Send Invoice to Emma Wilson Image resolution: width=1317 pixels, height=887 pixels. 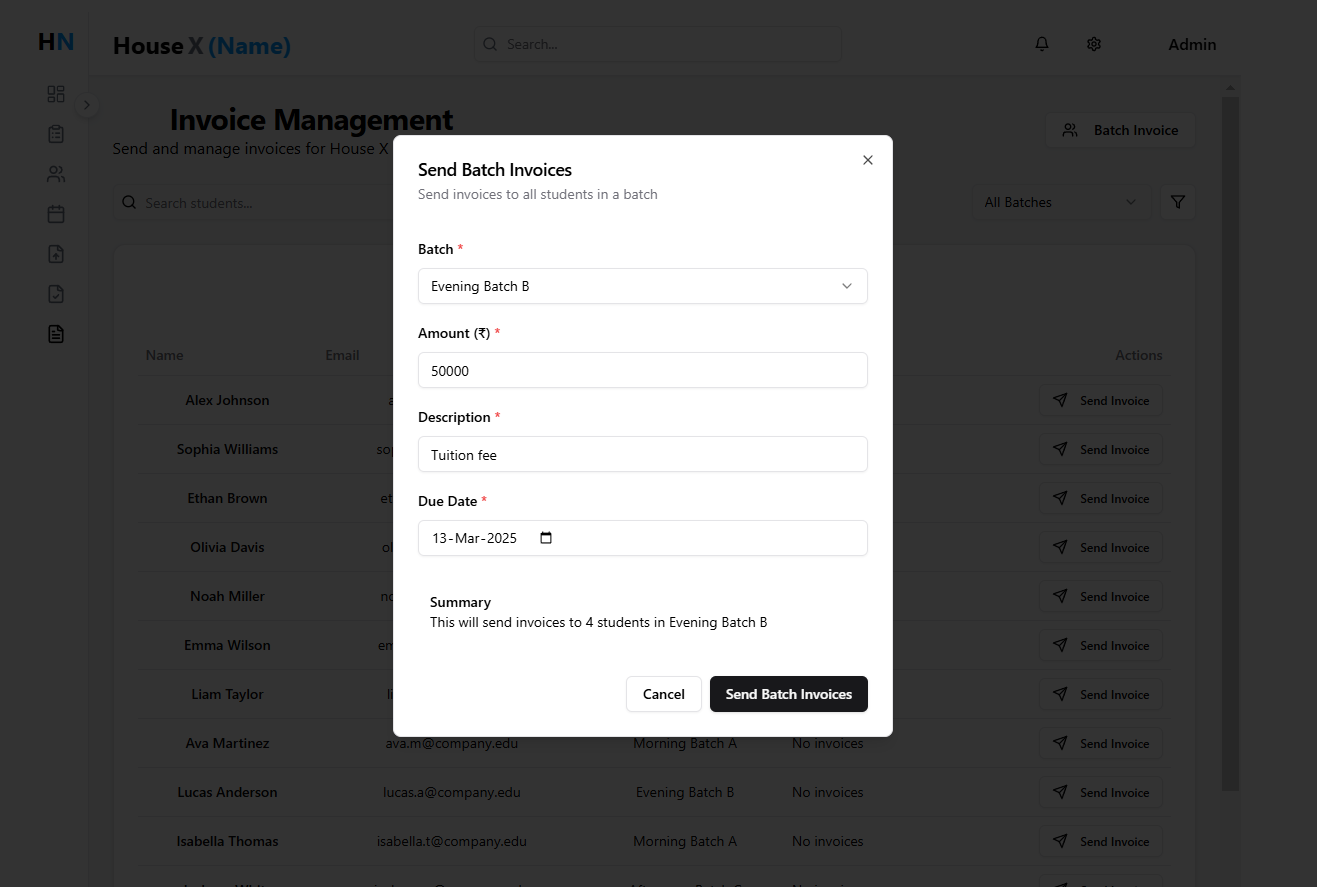(x=1101, y=646)
